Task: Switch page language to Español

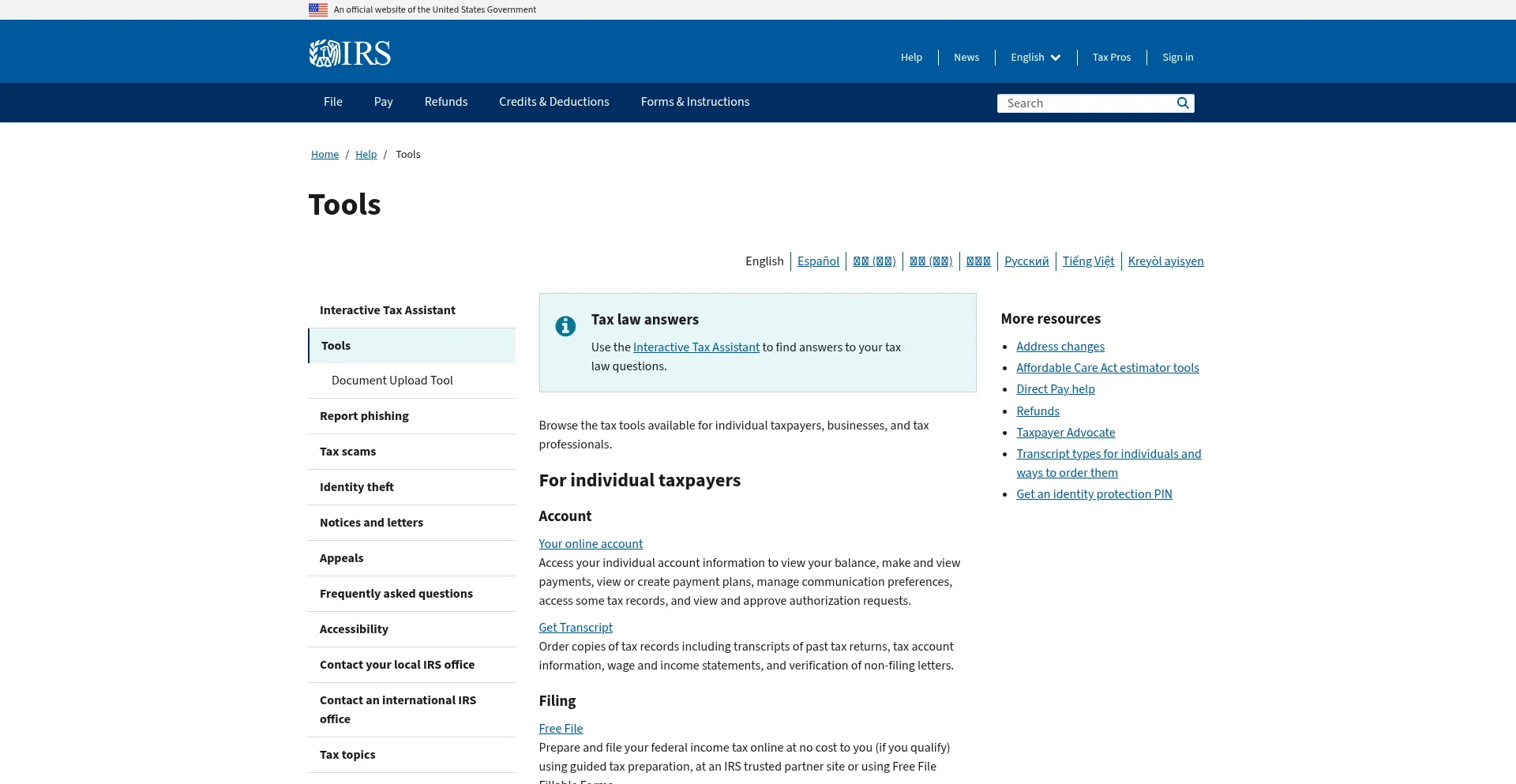Action: click(818, 261)
